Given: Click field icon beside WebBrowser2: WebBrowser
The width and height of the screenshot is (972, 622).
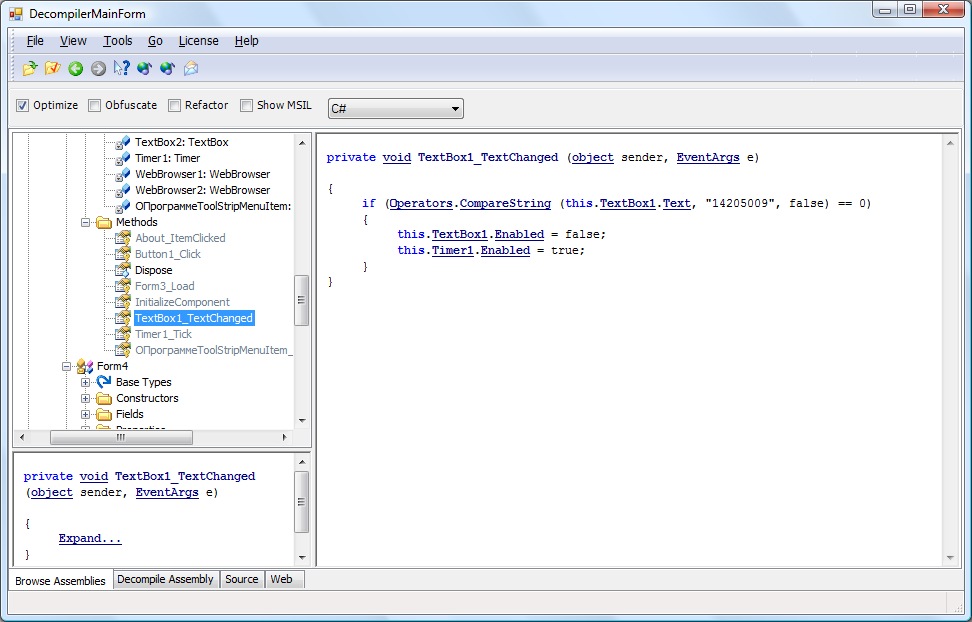Looking at the screenshot, I should click(x=123, y=191).
